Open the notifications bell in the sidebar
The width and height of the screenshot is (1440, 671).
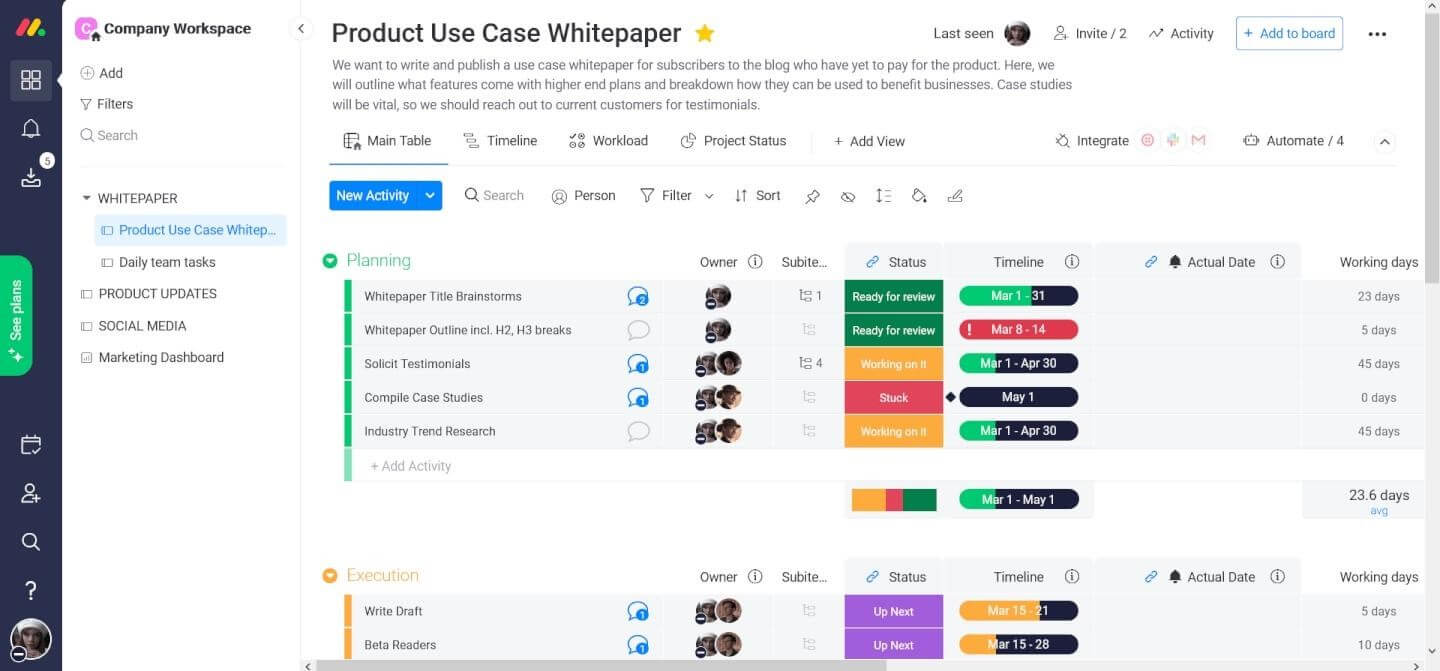point(31,129)
